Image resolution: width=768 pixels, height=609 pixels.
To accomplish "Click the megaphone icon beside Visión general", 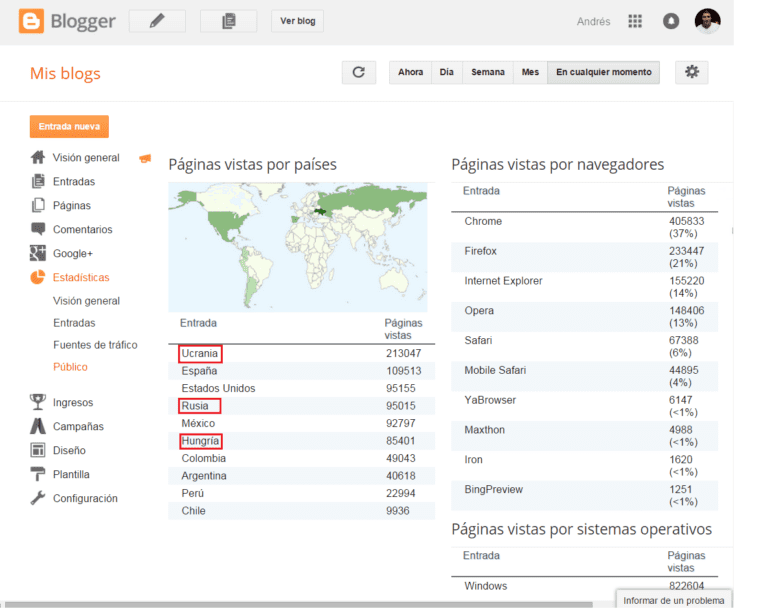I will [x=145, y=158].
